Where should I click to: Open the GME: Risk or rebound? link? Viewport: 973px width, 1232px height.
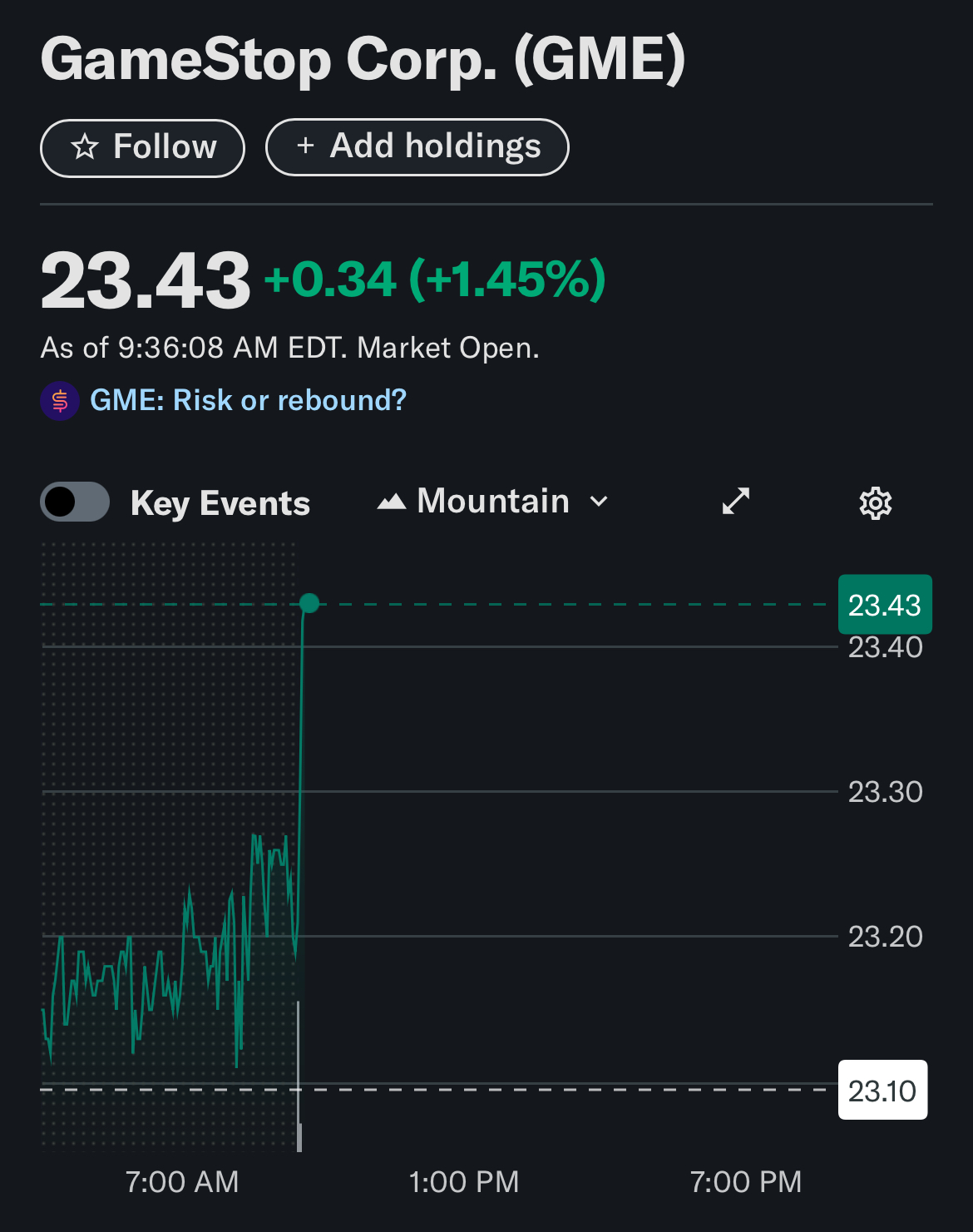point(248,400)
